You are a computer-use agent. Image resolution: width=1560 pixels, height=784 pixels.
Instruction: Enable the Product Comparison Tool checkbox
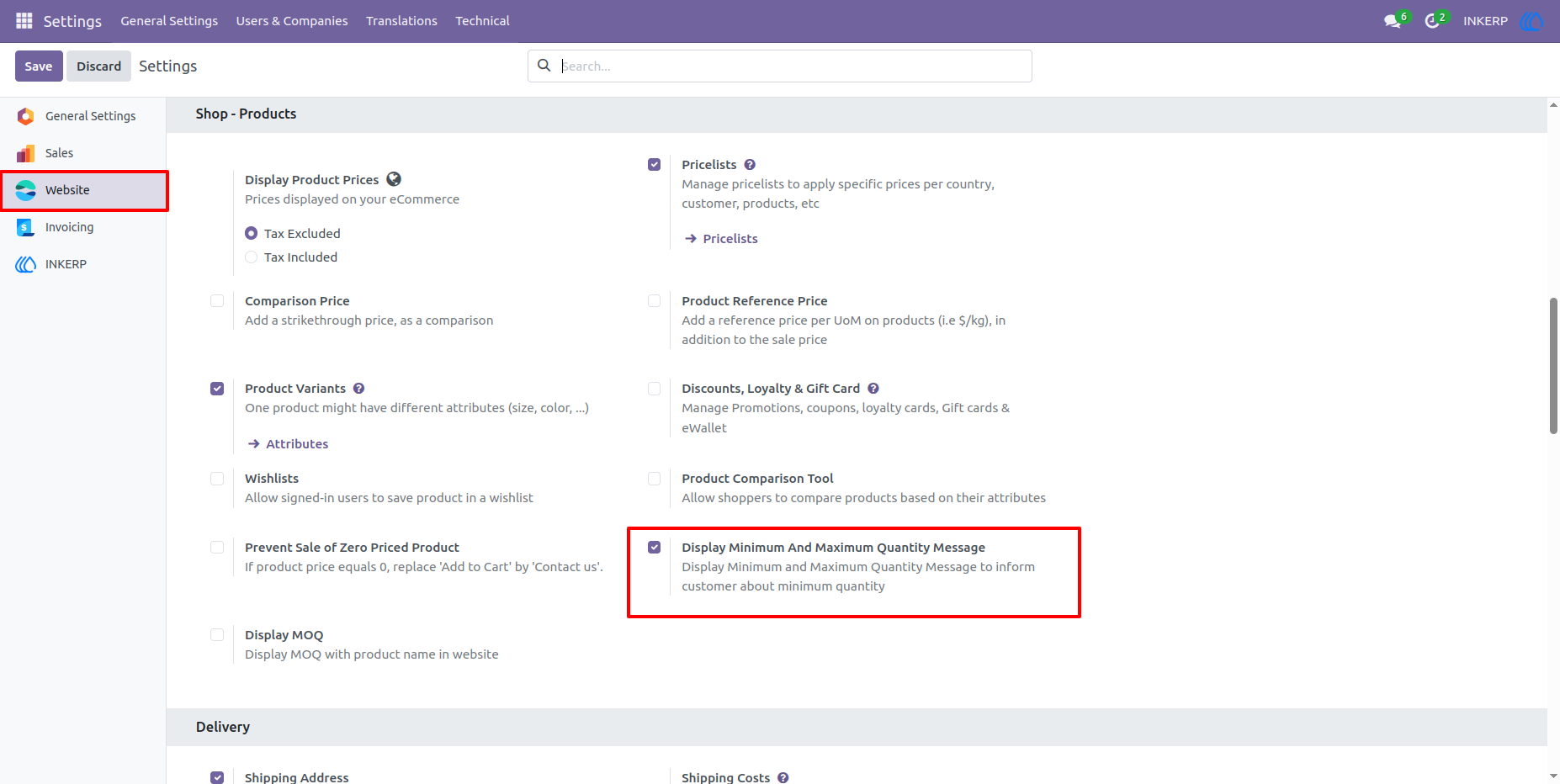(x=655, y=479)
